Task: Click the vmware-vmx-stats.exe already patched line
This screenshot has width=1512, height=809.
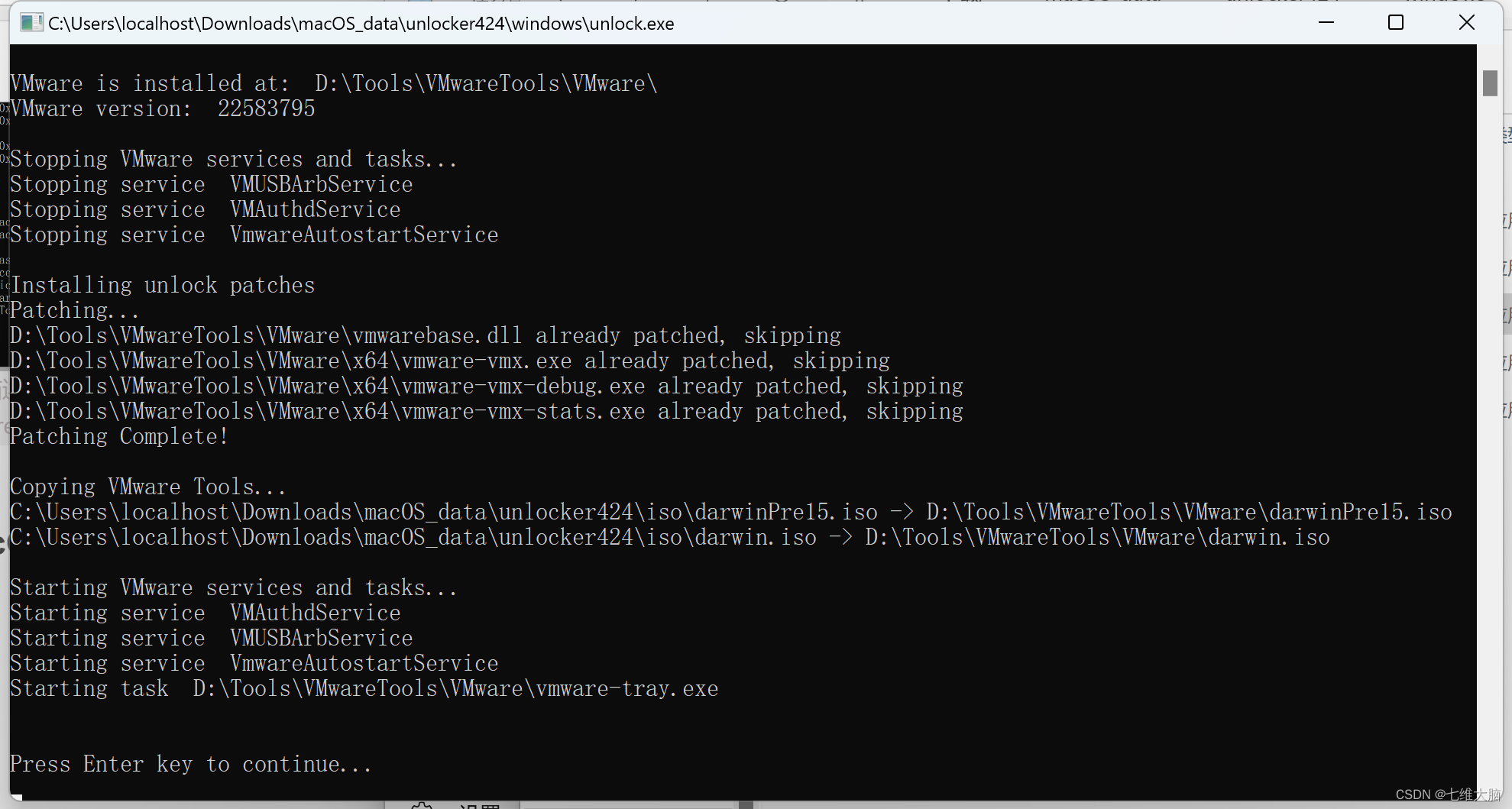Action: point(487,412)
